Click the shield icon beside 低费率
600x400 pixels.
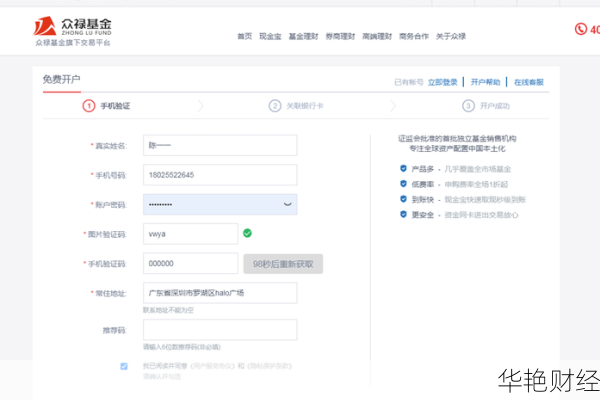click(x=403, y=184)
